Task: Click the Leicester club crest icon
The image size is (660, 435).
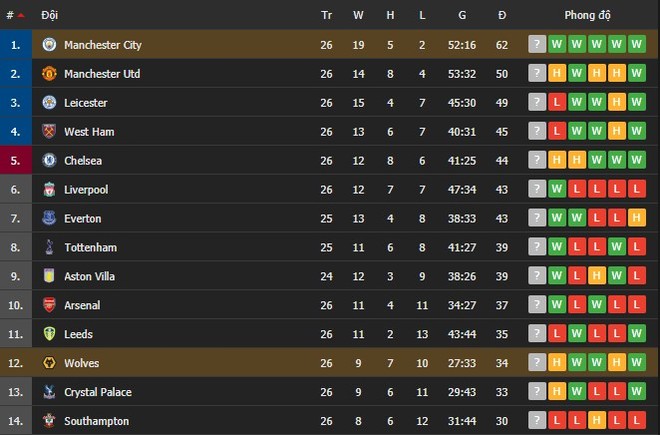Action: 49,102
